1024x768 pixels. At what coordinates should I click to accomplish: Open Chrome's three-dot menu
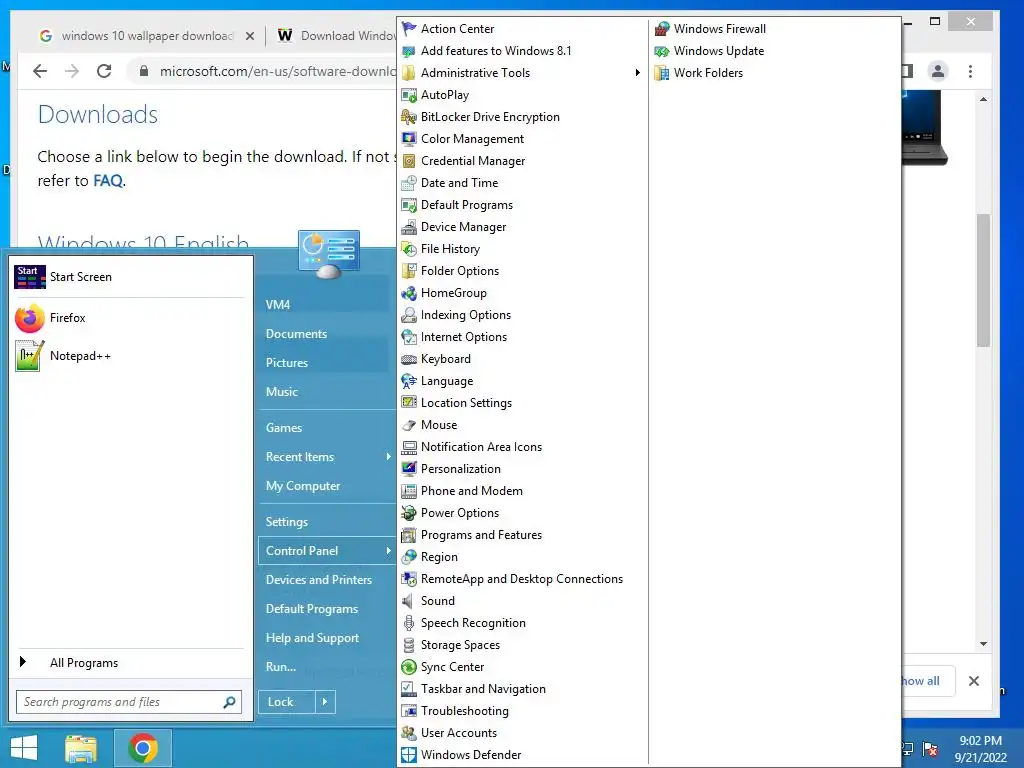coord(970,71)
